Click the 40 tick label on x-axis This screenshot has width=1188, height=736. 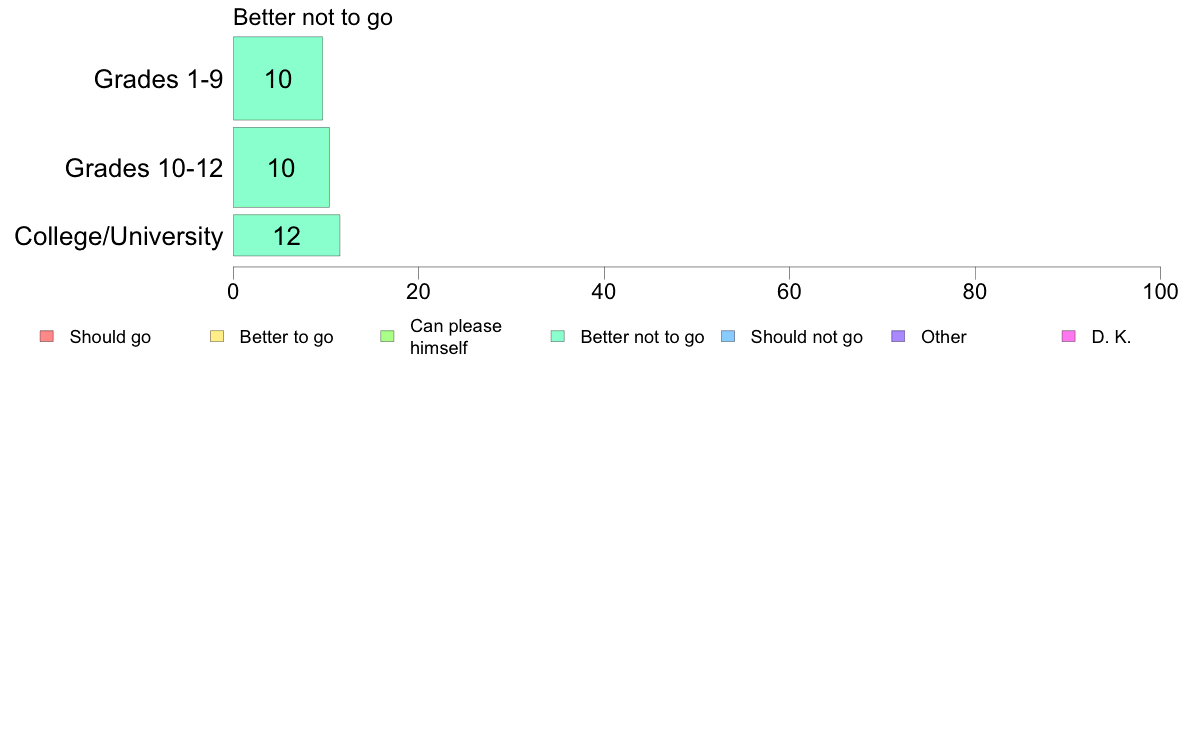pos(604,292)
